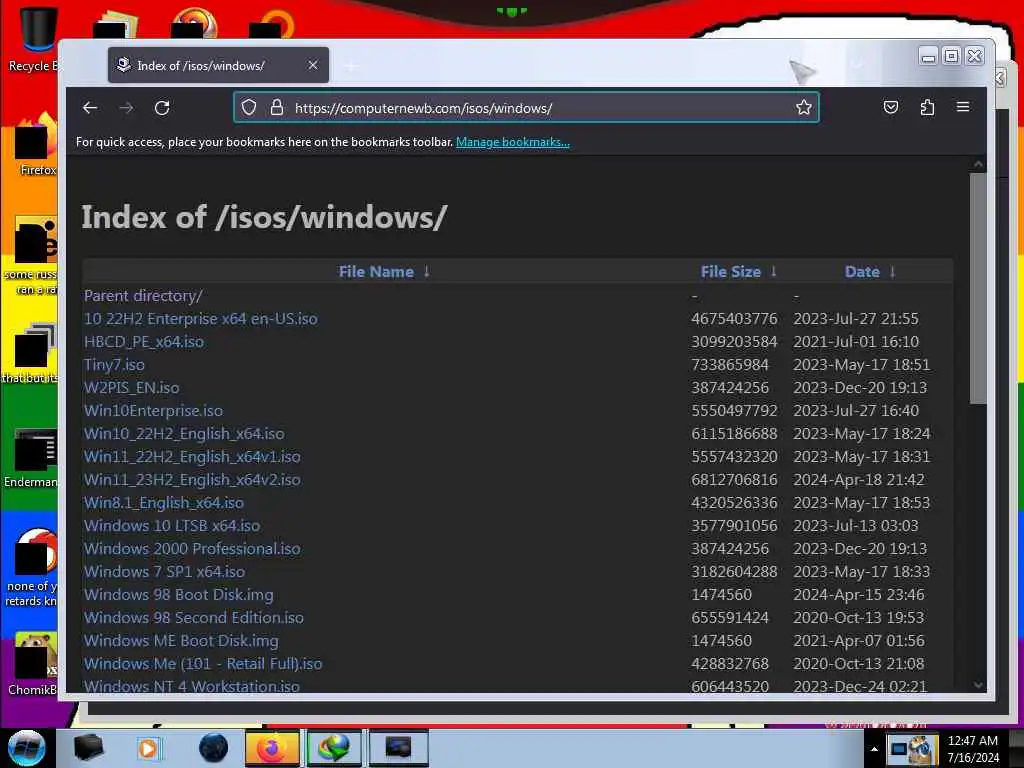
Task: Focus the URL address bar
Action: point(526,108)
